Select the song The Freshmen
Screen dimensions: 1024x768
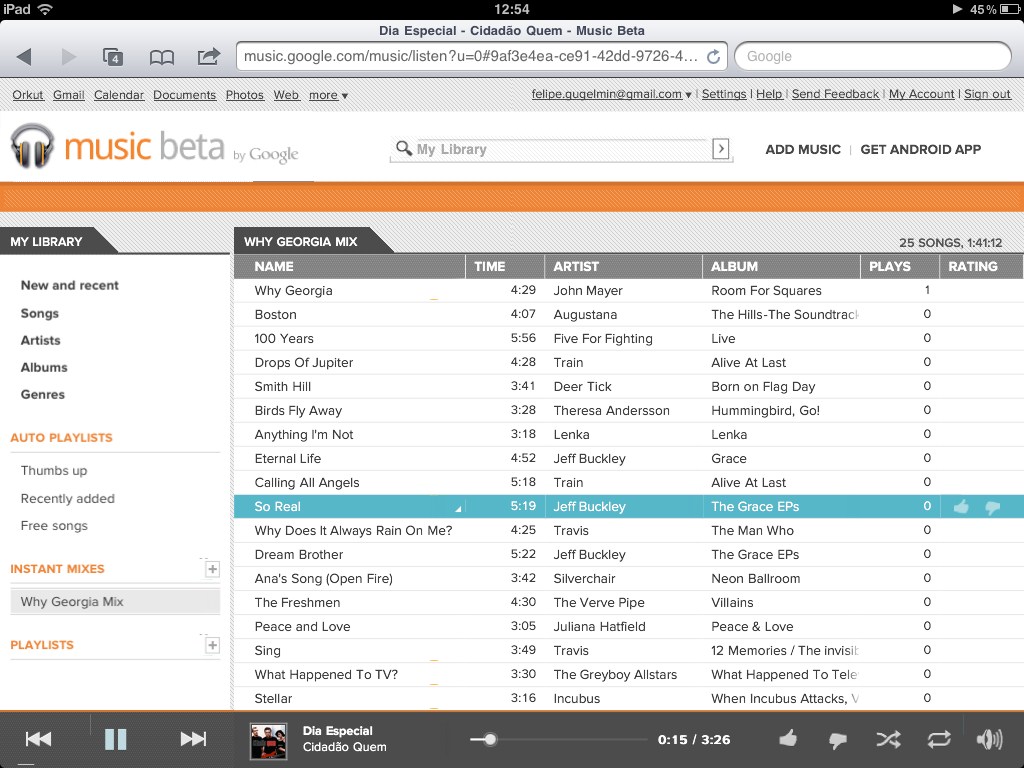coord(297,602)
